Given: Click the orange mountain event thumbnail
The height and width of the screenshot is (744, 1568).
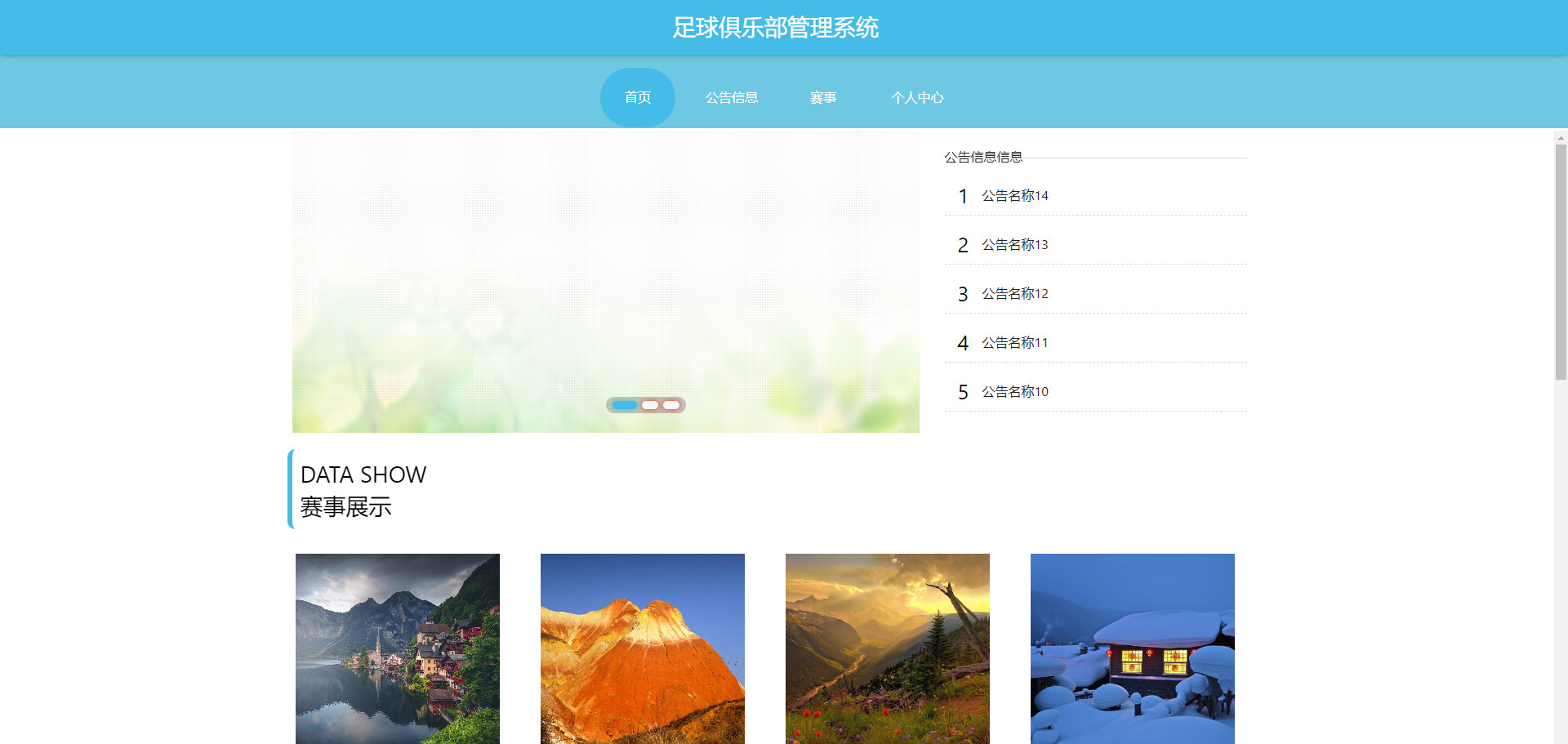Looking at the screenshot, I should click(643, 648).
